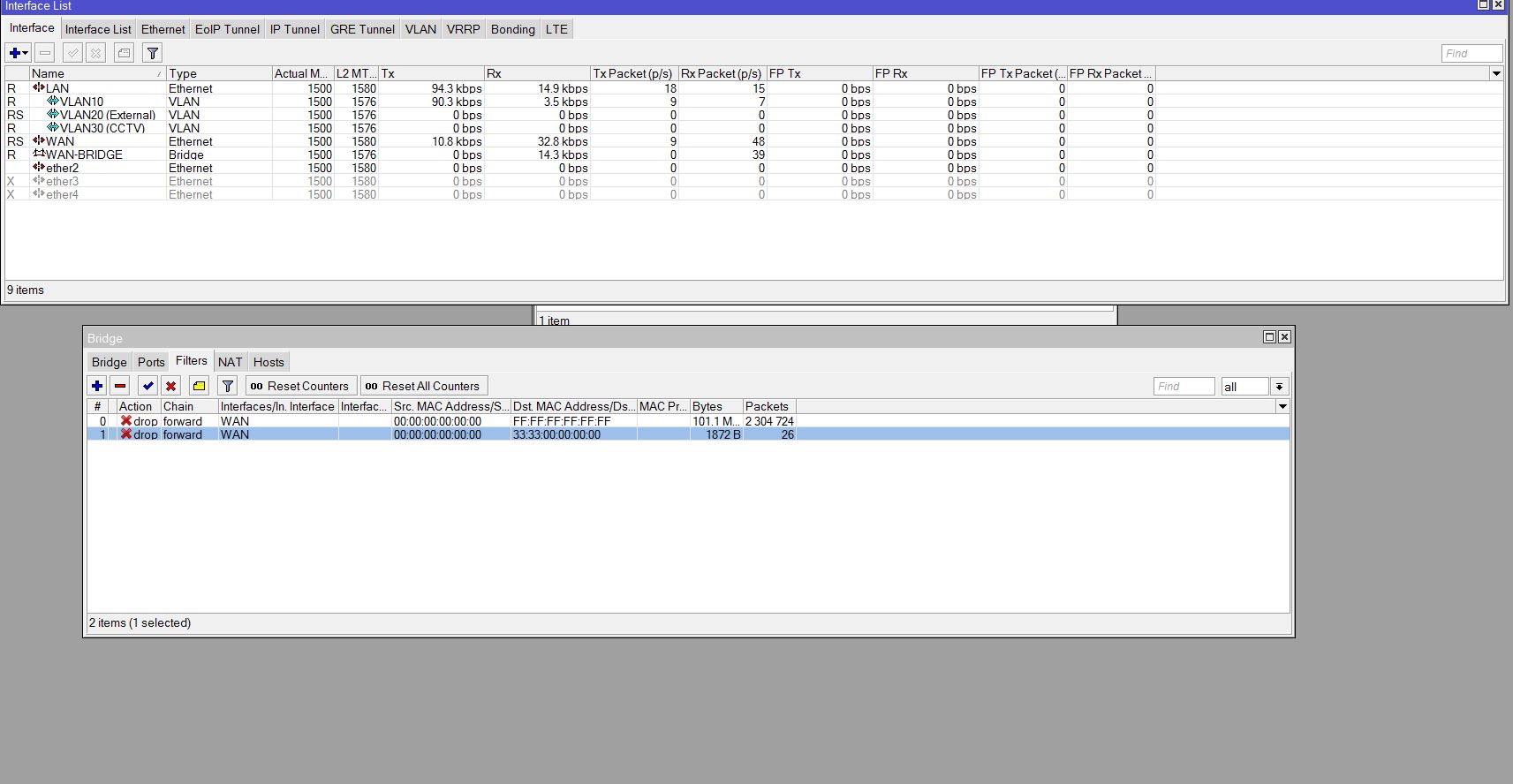The width and height of the screenshot is (1513, 784).
Task: Click the remove button in Interface List toolbar
Action: point(45,53)
